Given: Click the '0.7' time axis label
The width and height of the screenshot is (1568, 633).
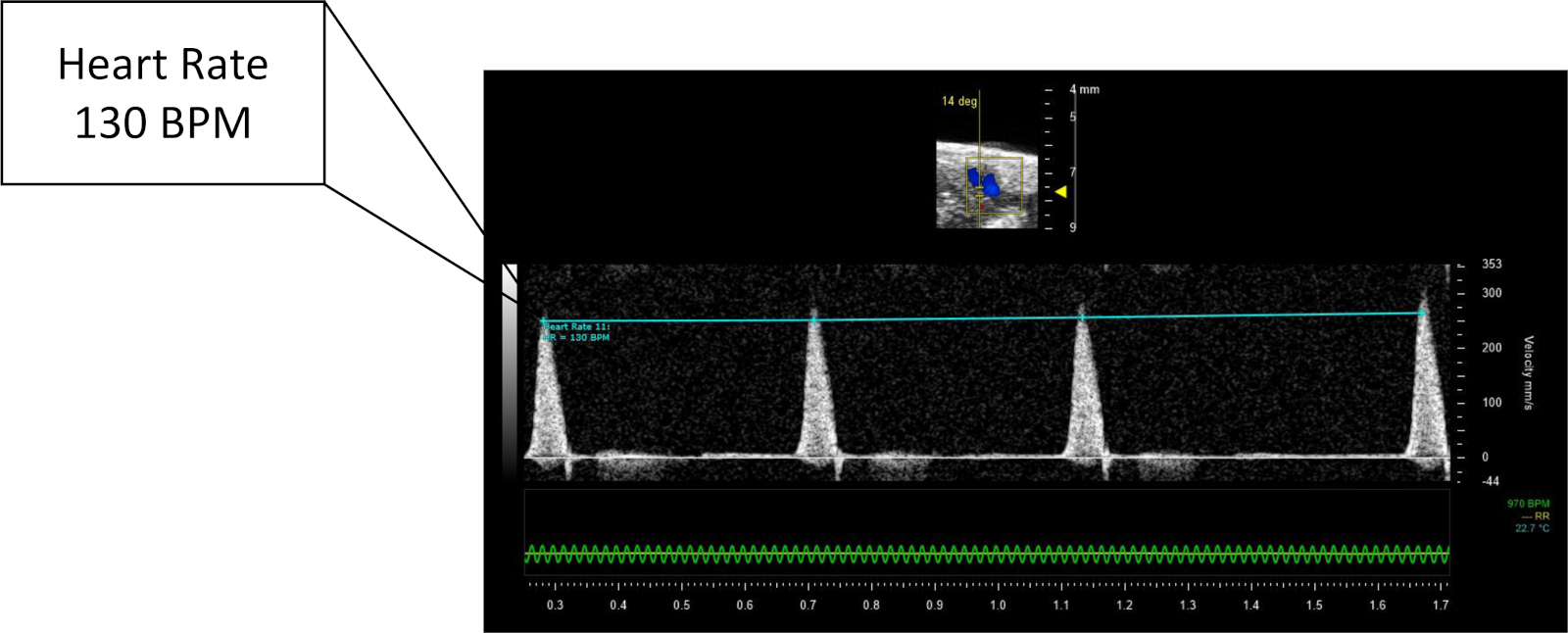Looking at the screenshot, I should click(808, 606).
